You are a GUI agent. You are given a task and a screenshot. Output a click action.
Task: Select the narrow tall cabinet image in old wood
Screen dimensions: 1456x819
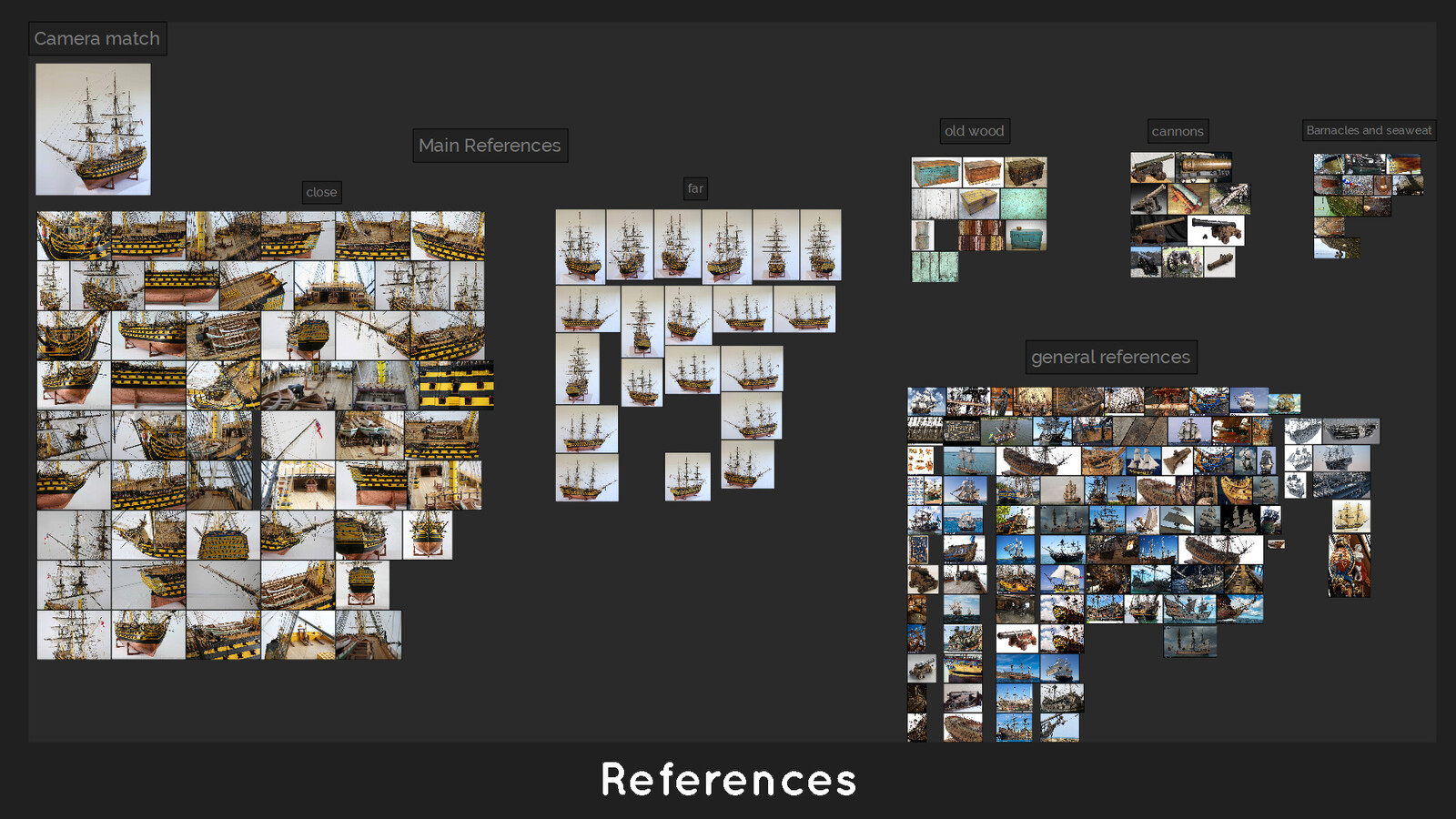pos(923,236)
